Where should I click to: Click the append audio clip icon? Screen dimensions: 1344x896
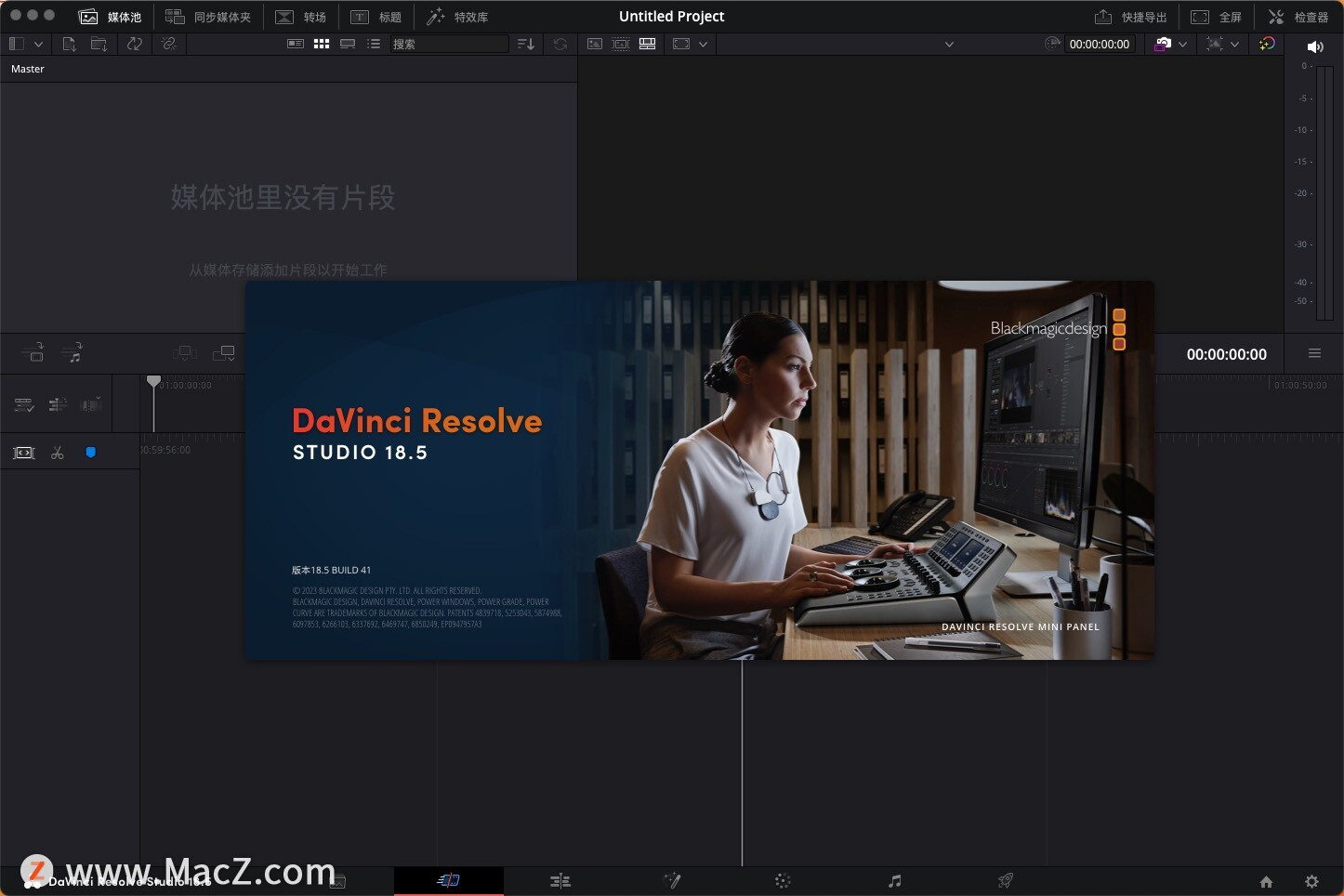click(x=72, y=352)
